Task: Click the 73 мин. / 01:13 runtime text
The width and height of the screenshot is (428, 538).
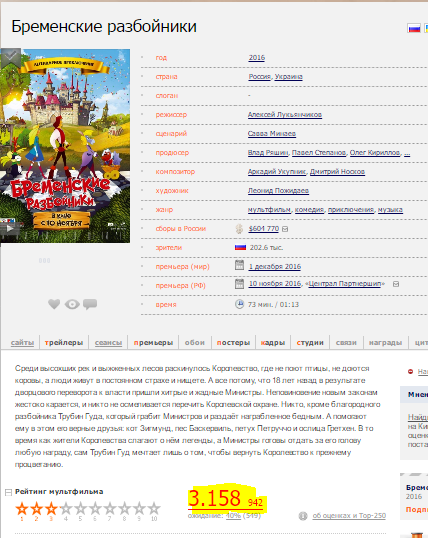Action: [x=274, y=304]
